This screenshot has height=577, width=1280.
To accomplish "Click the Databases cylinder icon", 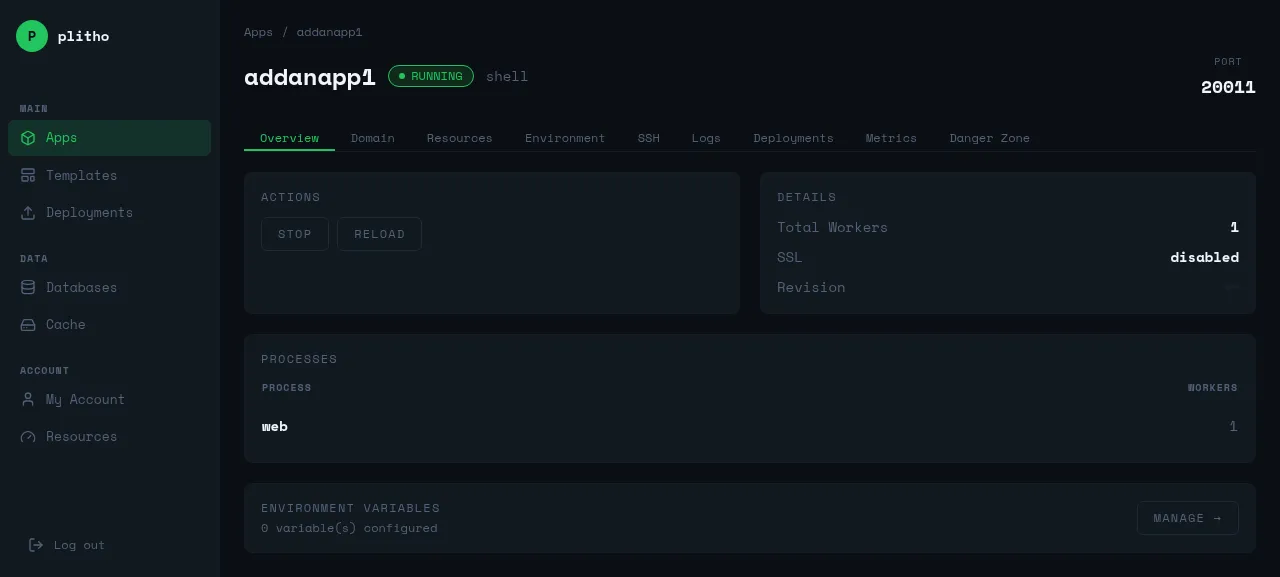I will pos(28,287).
